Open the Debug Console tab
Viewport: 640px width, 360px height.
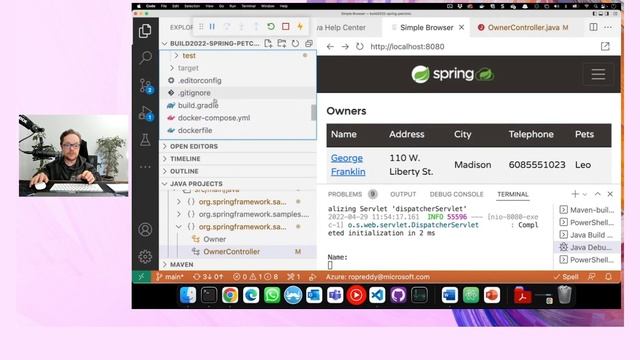[x=456, y=194]
